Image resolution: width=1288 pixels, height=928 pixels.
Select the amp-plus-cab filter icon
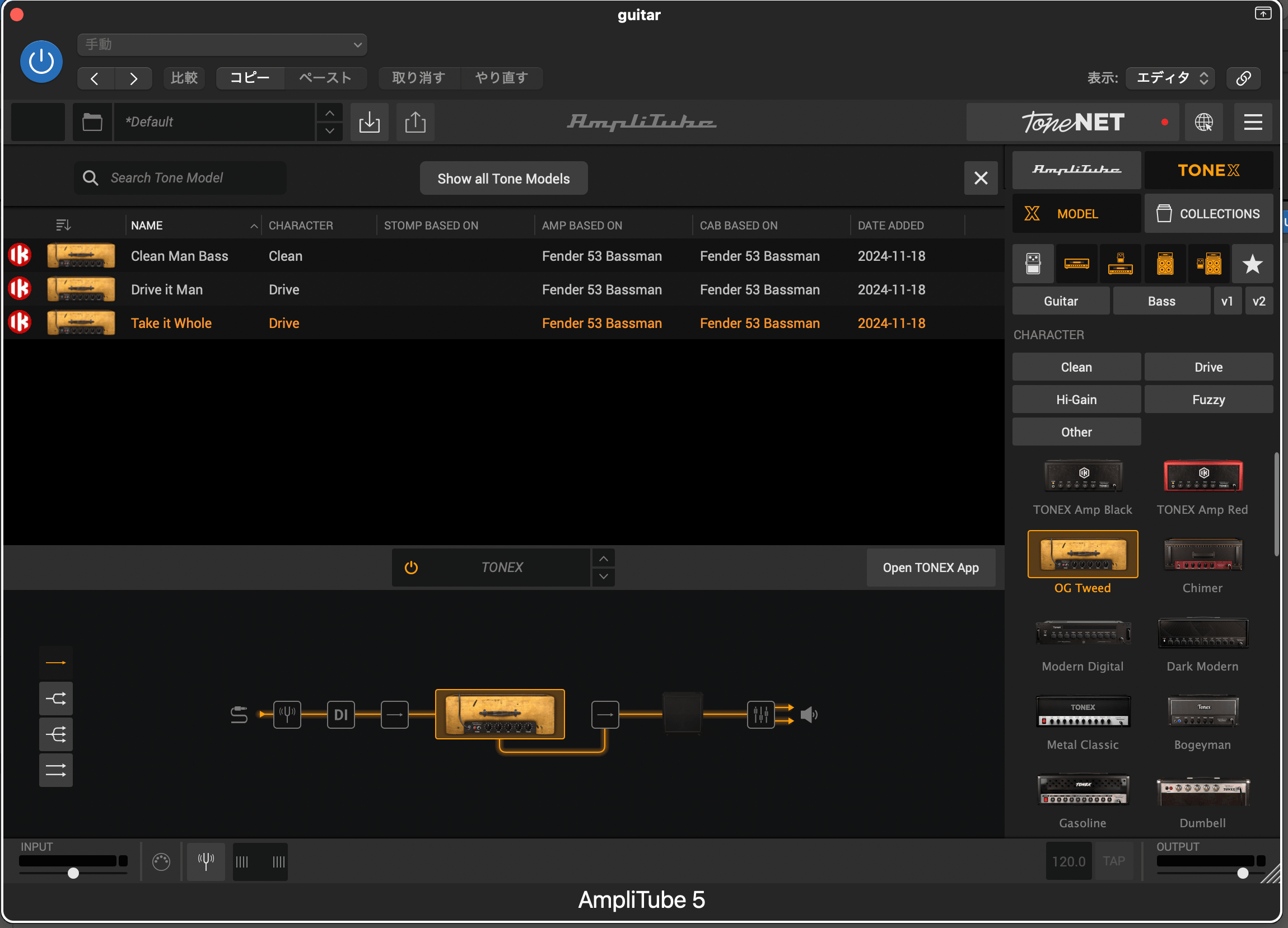(x=1208, y=263)
